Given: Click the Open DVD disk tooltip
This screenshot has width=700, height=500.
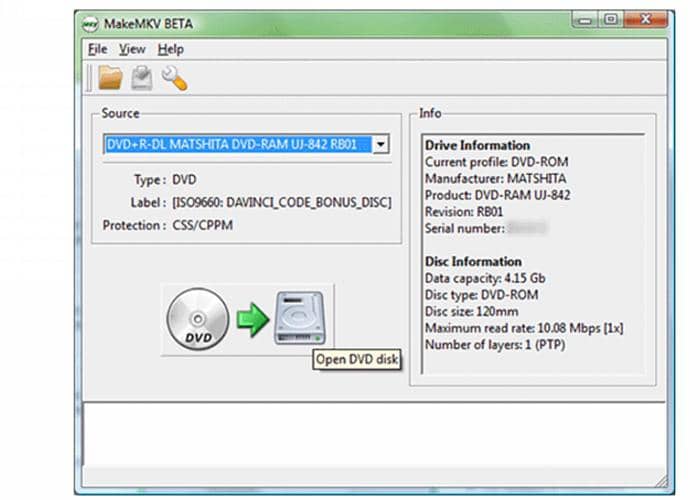Looking at the screenshot, I should point(357,359).
